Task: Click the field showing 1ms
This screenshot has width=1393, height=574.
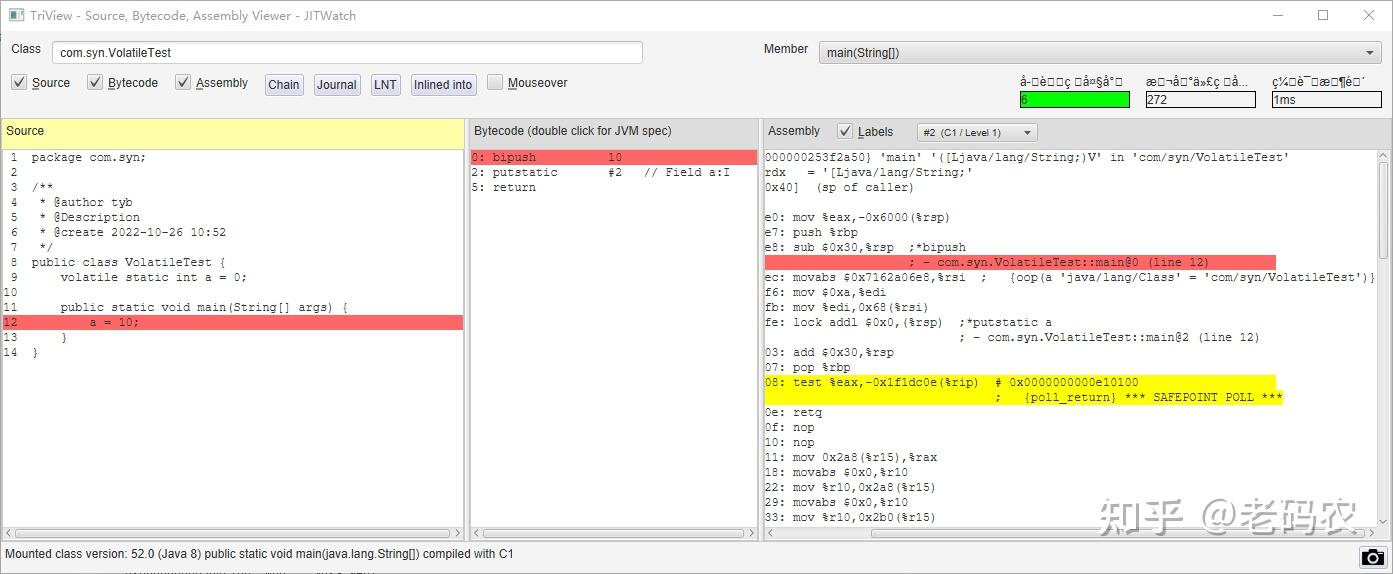Action: (1326, 100)
